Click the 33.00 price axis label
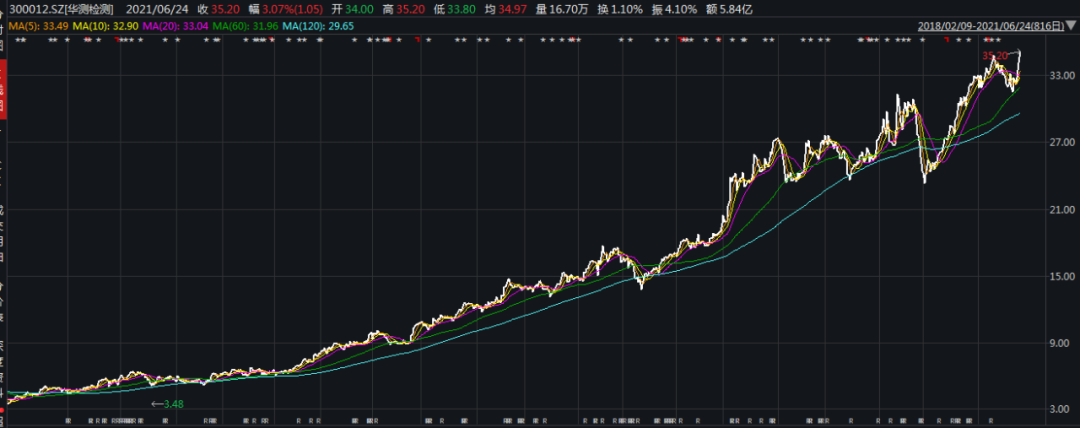 tap(1061, 75)
